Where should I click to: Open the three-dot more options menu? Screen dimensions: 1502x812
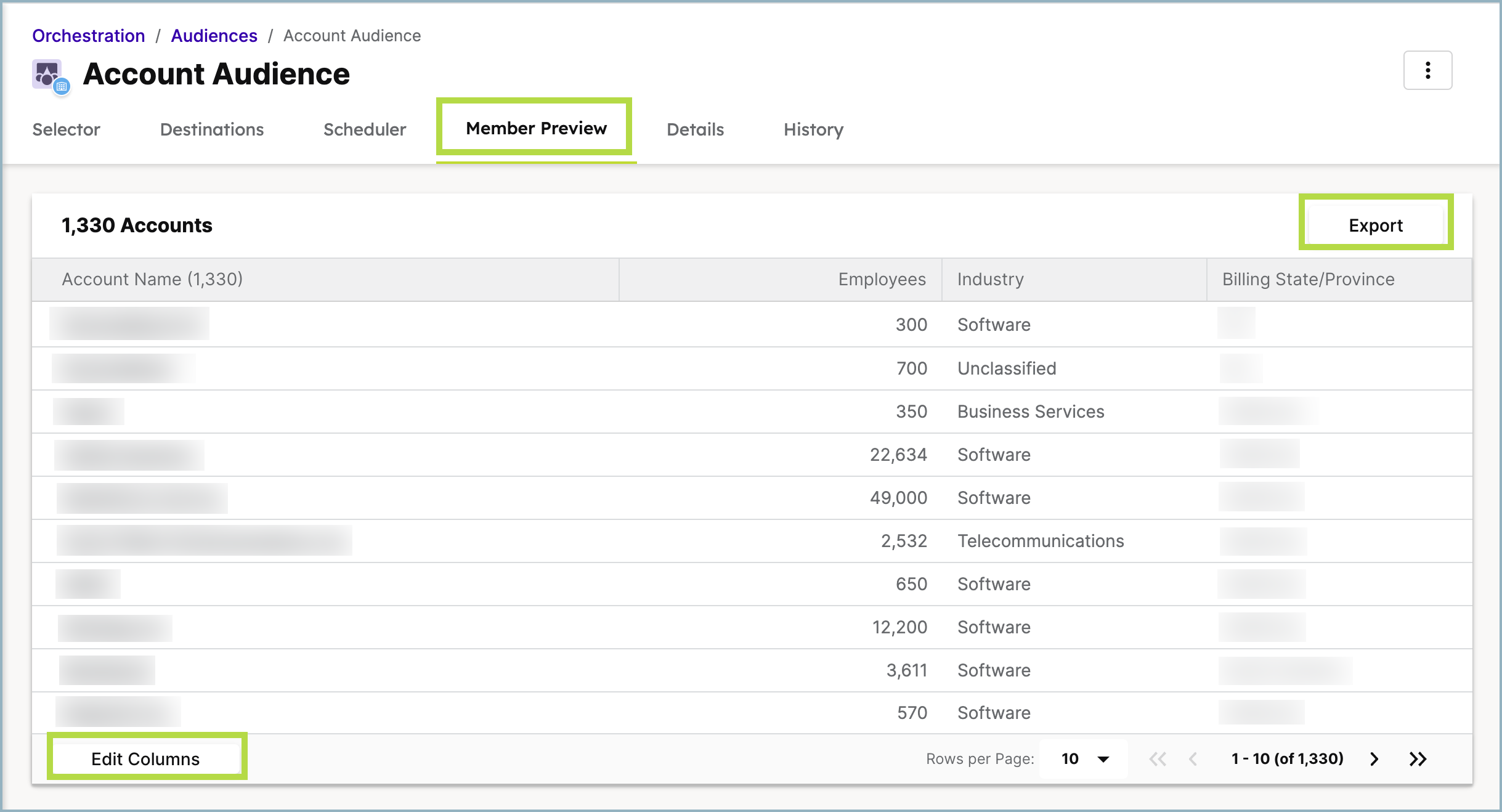click(x=1427, y=70)
